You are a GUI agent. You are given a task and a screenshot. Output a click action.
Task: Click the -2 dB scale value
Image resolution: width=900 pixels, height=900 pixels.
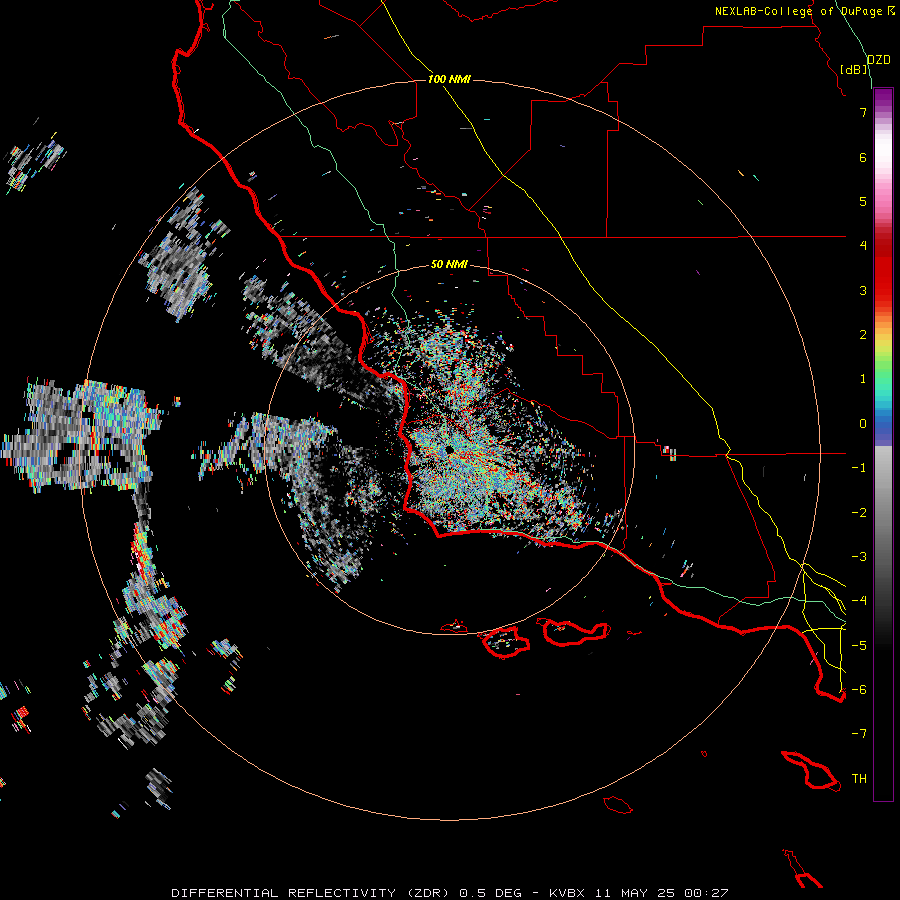click(x=859, y=513)
